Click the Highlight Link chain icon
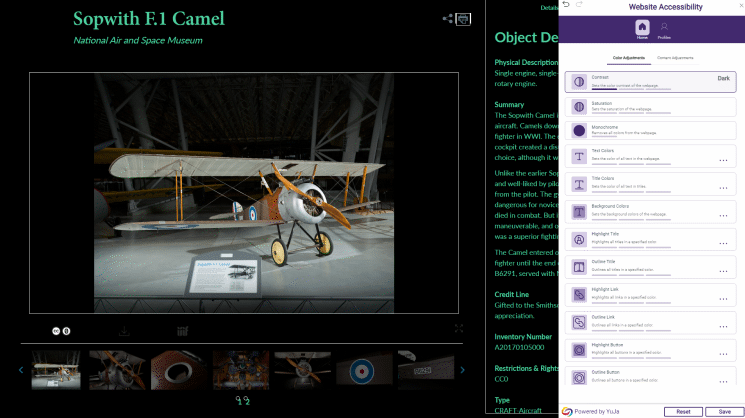Viewport: 745px width, 418px height. tap(579, 295)
